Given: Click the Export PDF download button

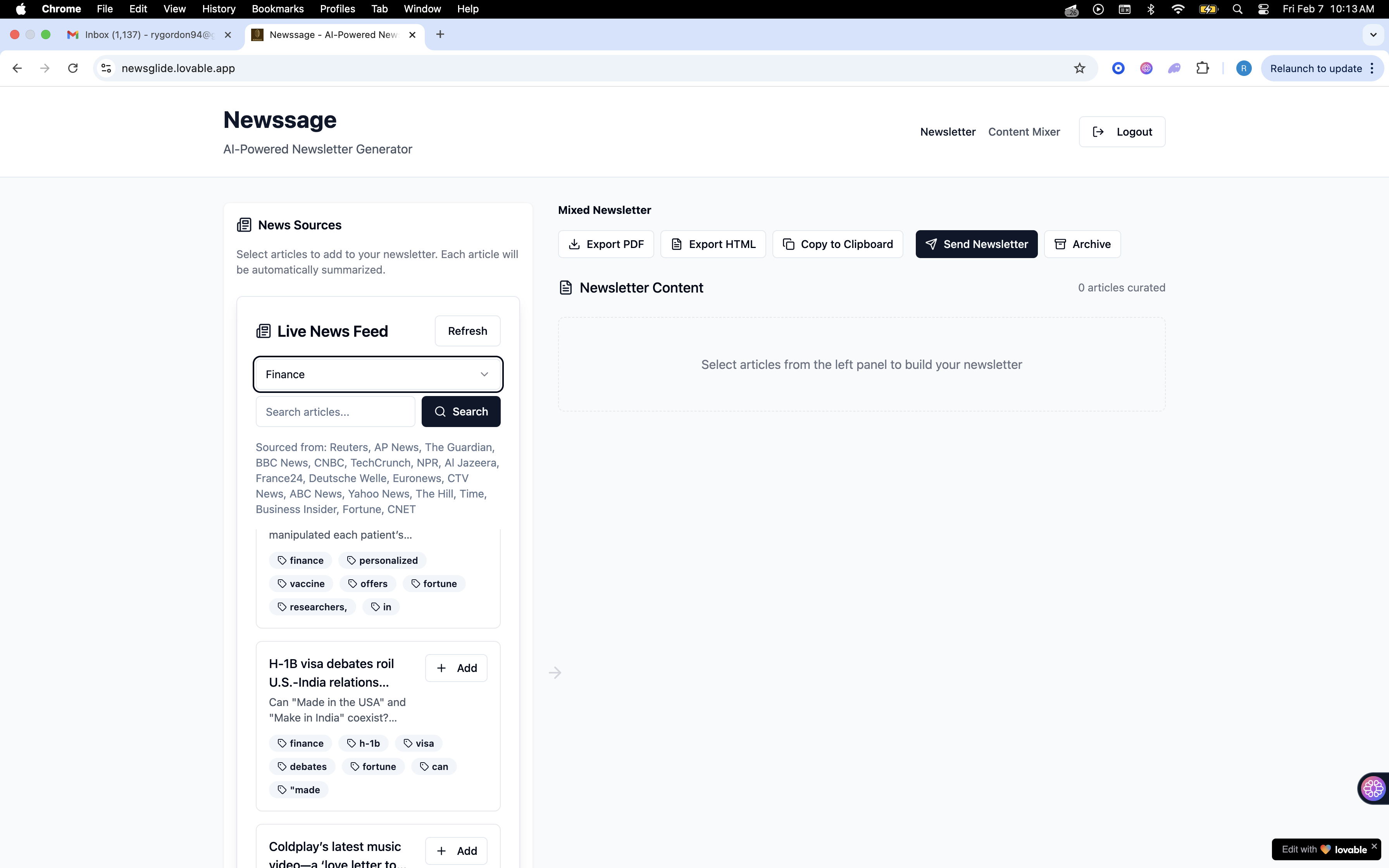Looking at the screenshot, I should (605, 244).
